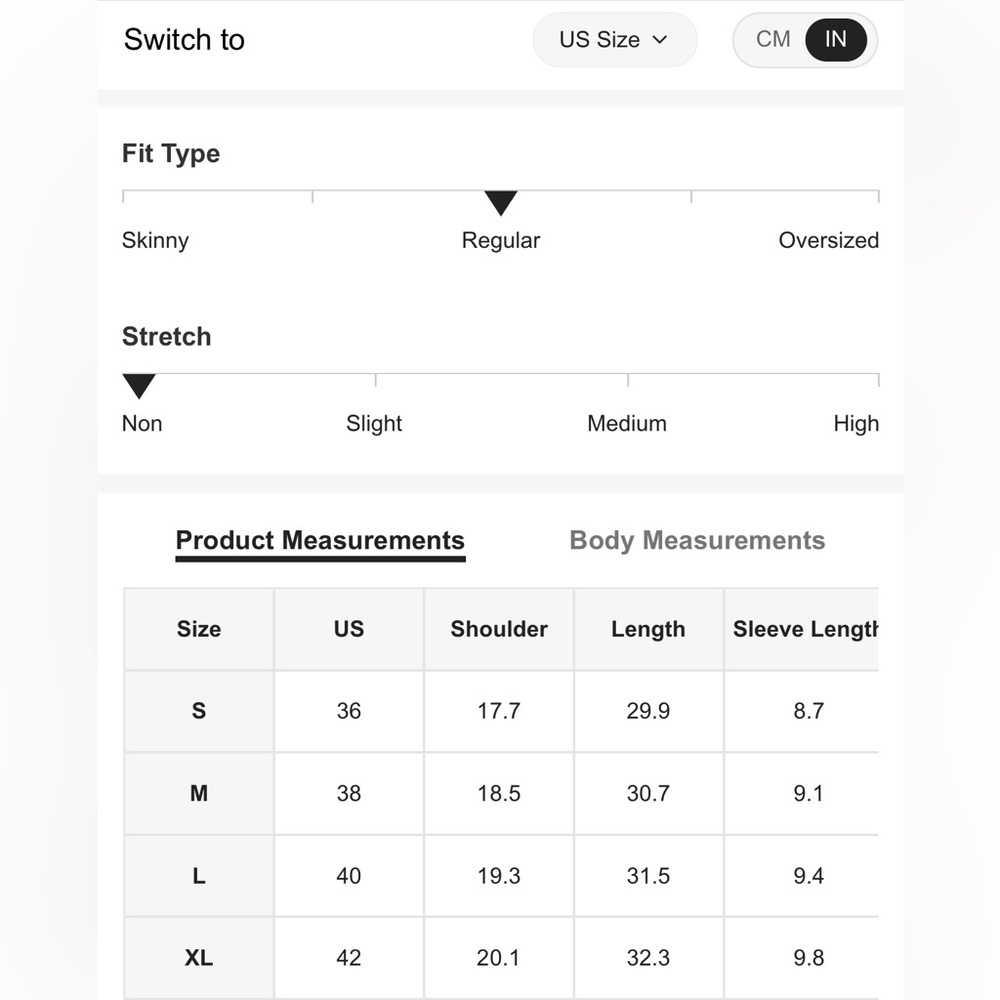Click the Oversized fit label
The image size is (1000, 1000).
pyautogui.click(x=828, y=240)
